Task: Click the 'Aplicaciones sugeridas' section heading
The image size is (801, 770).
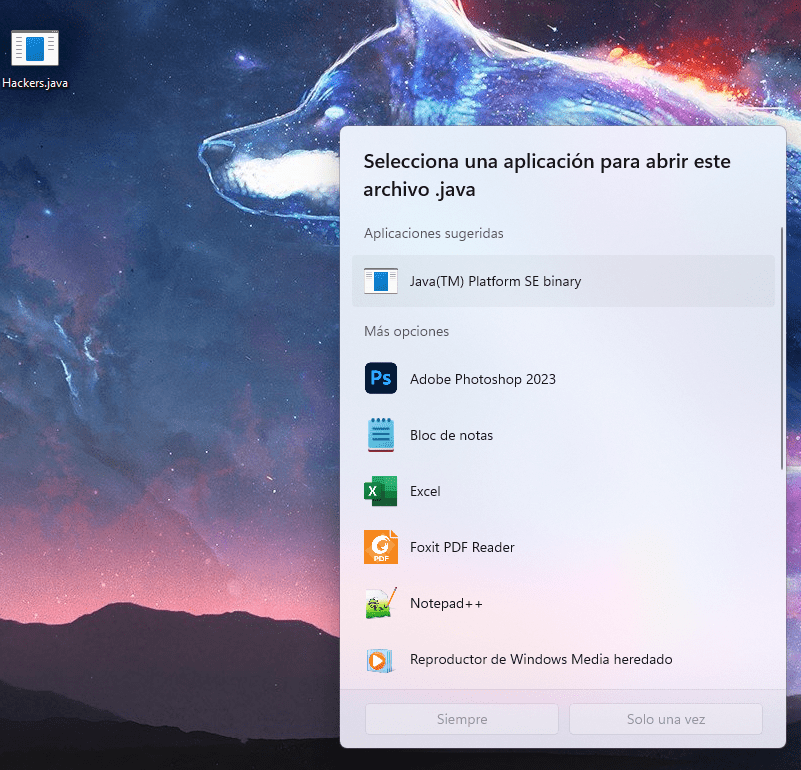Action: [434, 233]
